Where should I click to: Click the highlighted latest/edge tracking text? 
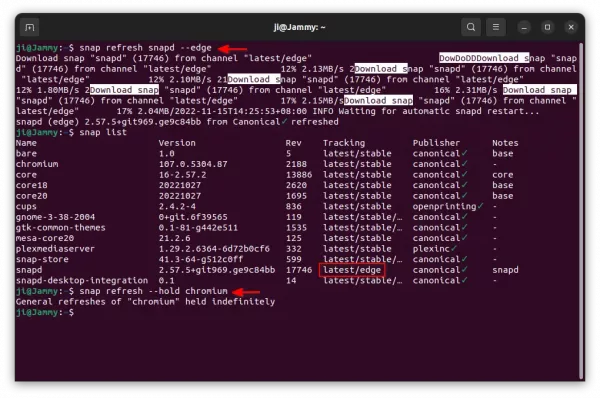pyautogui.click(x=352, y=270)
